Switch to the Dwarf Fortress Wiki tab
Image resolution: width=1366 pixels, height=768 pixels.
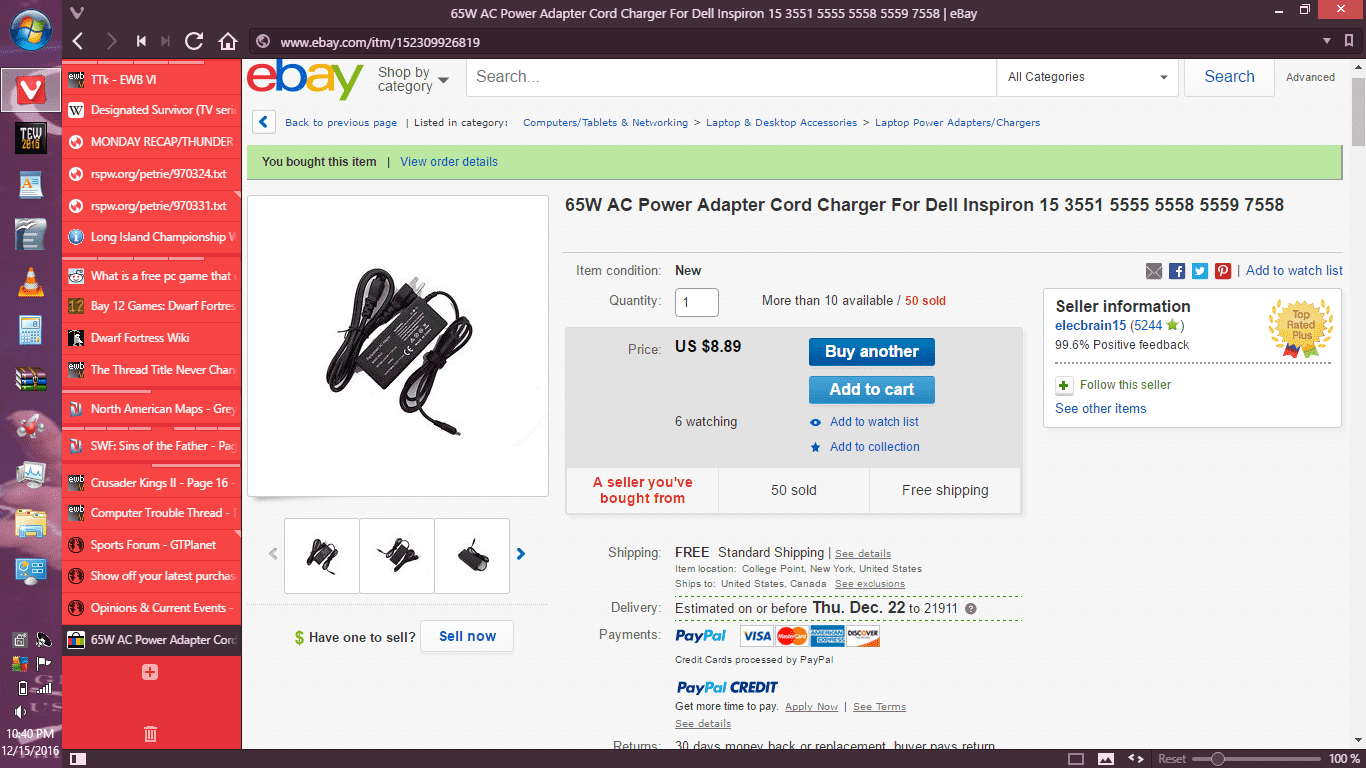(152, 338)
